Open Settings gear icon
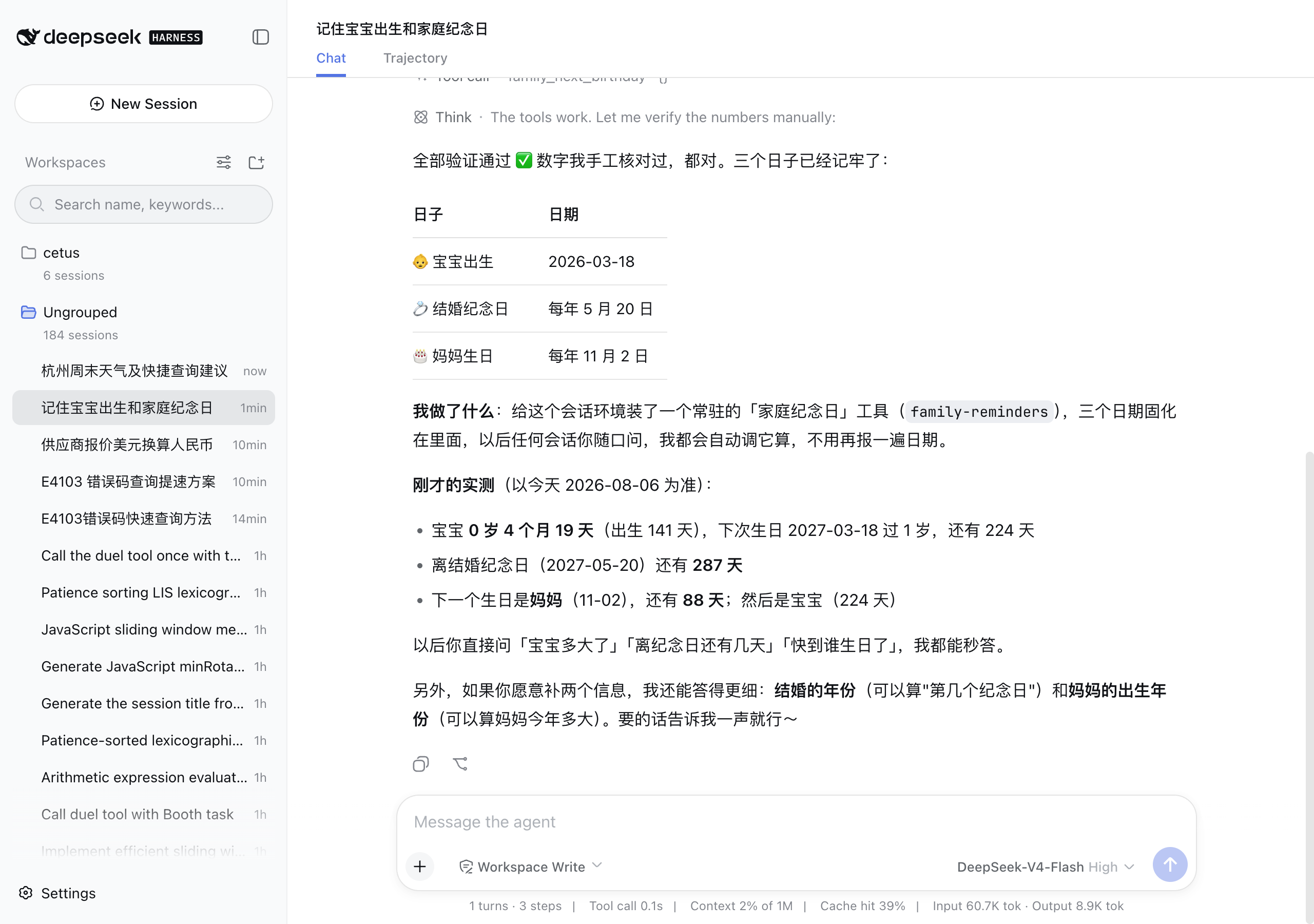The width and height of the screenshot is (1314, 924). [x=26, y=893]
